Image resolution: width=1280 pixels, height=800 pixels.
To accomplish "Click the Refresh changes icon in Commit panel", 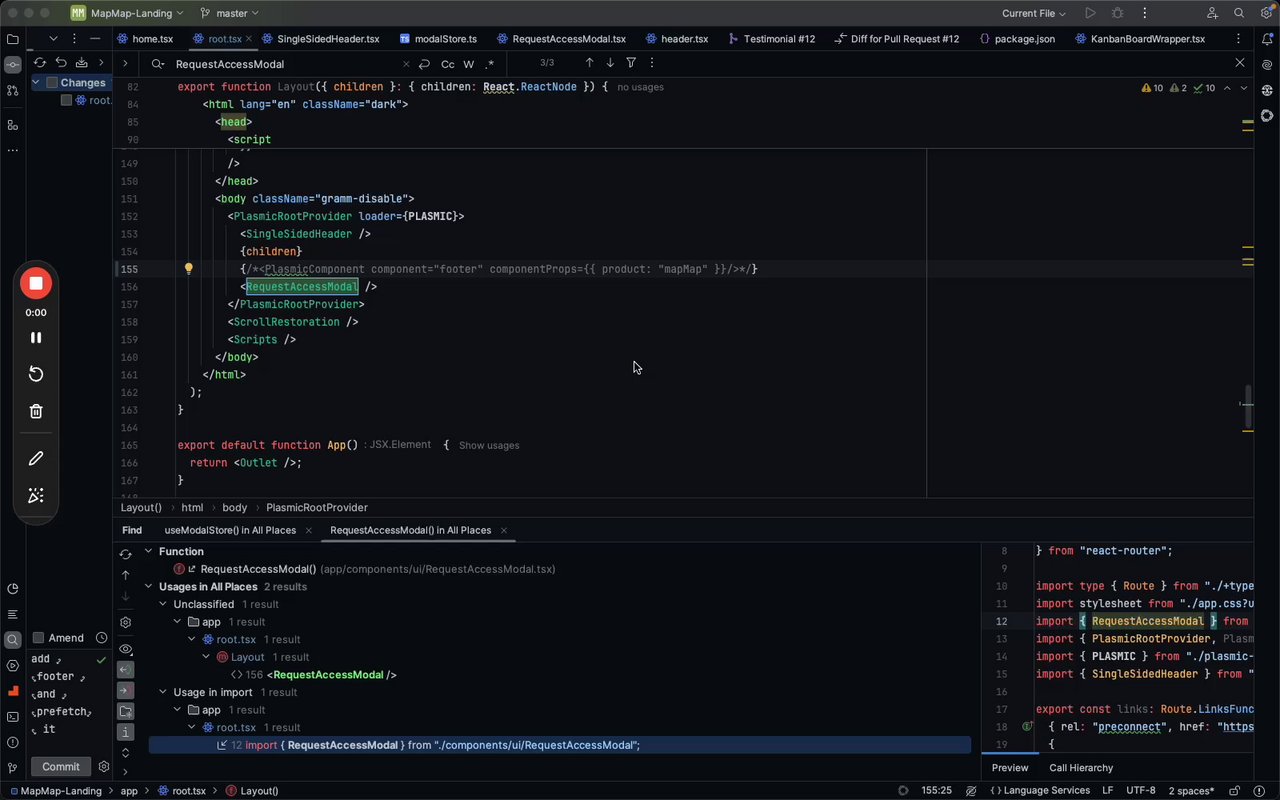I will pos(40,62).
